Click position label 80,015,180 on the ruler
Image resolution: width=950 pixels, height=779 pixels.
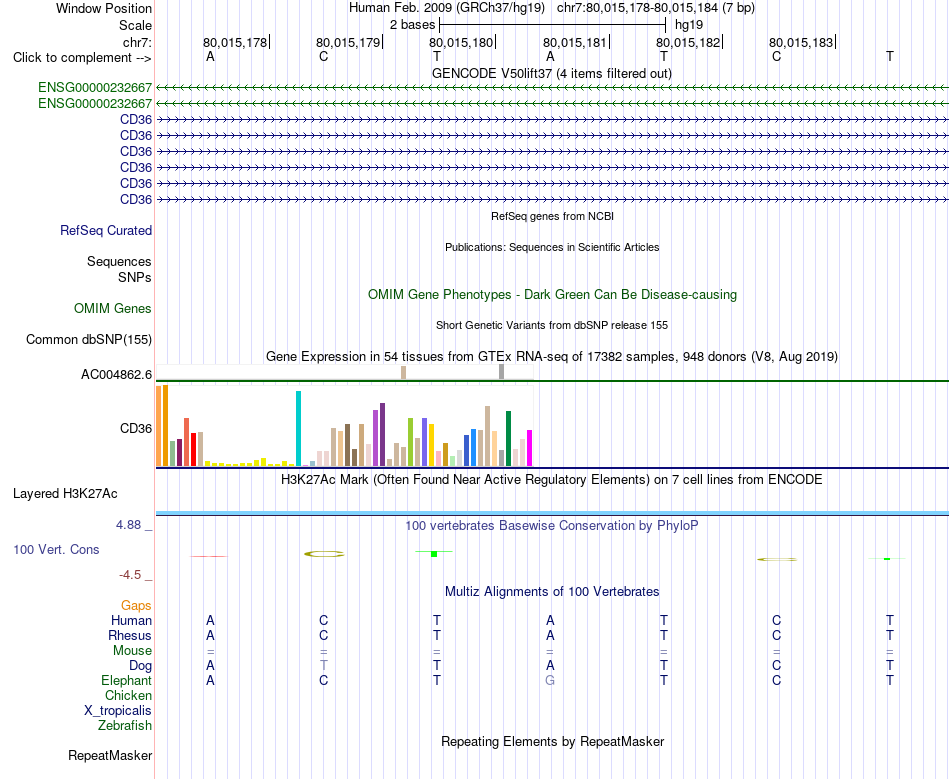point(461,42)
